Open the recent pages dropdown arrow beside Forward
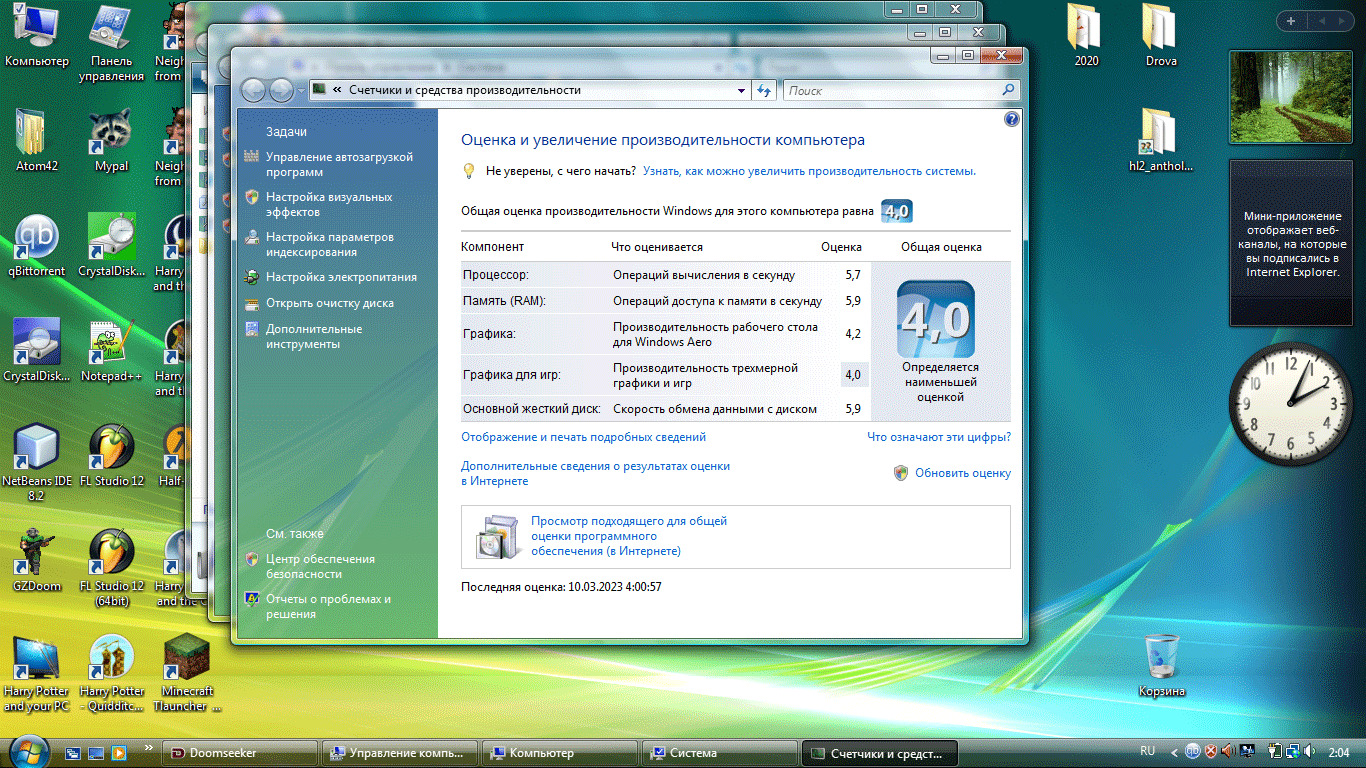Viewport: 1366px width, 768px height. [x=300, y=91]
